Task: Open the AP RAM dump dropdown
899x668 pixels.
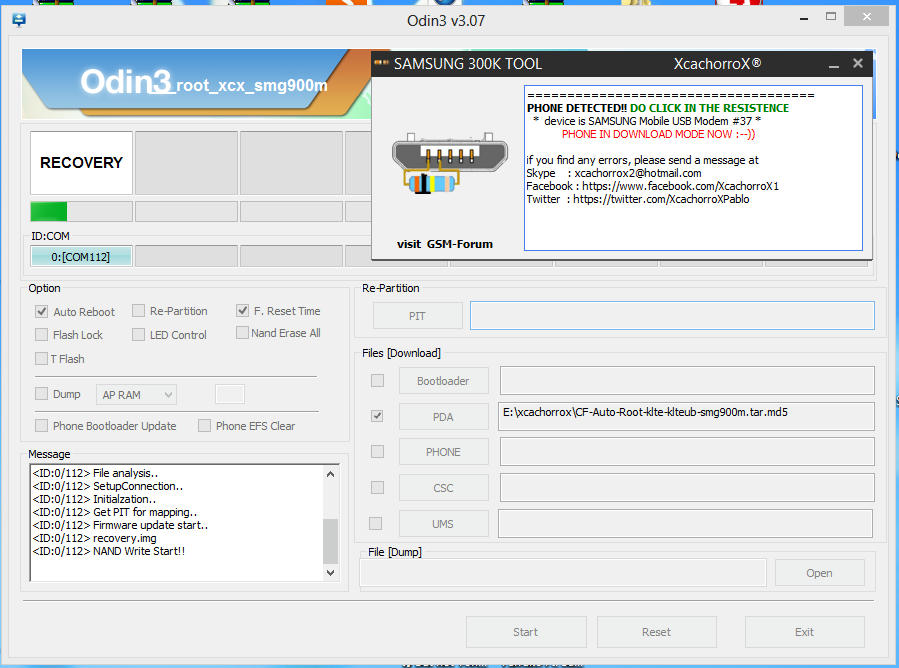Action: point(136,394)
